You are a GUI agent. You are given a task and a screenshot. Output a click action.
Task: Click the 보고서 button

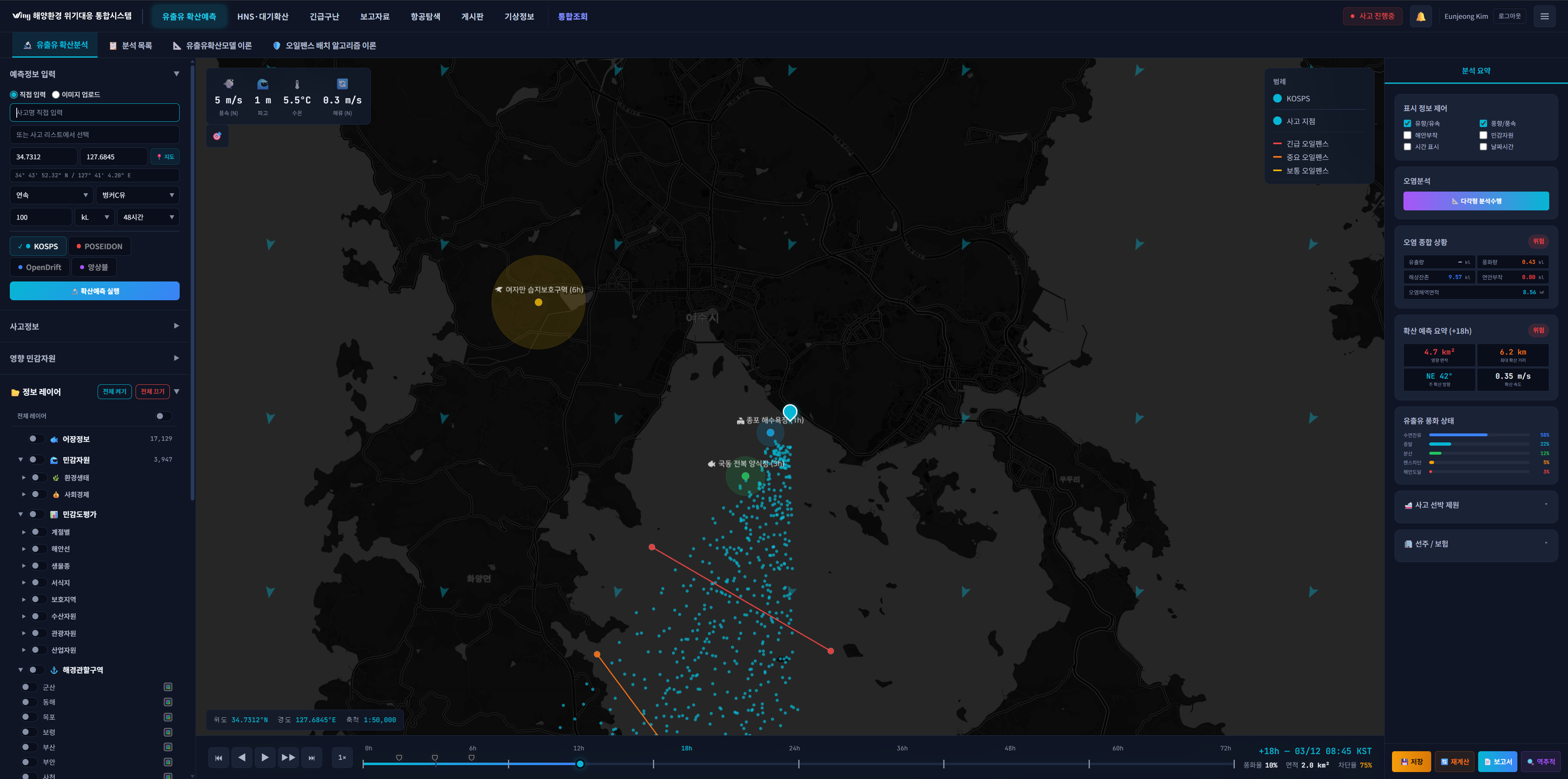(1497, 761)
